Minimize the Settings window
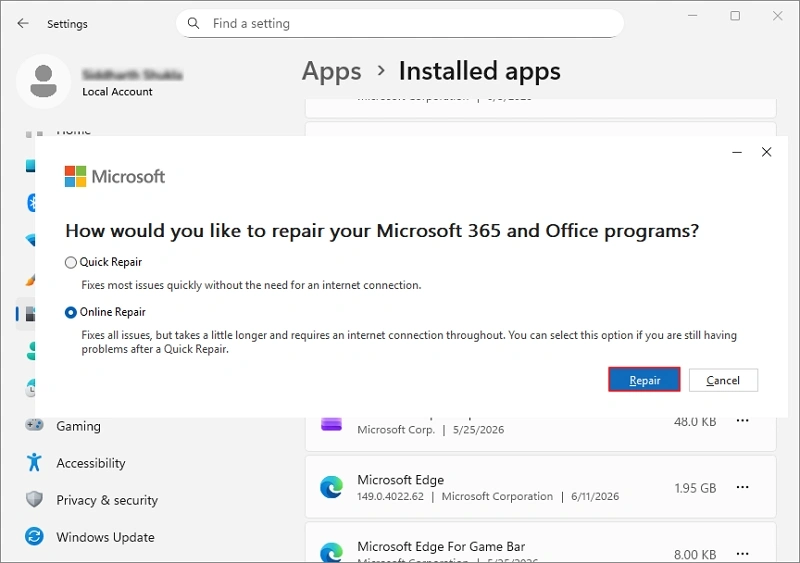 [692, 16]
